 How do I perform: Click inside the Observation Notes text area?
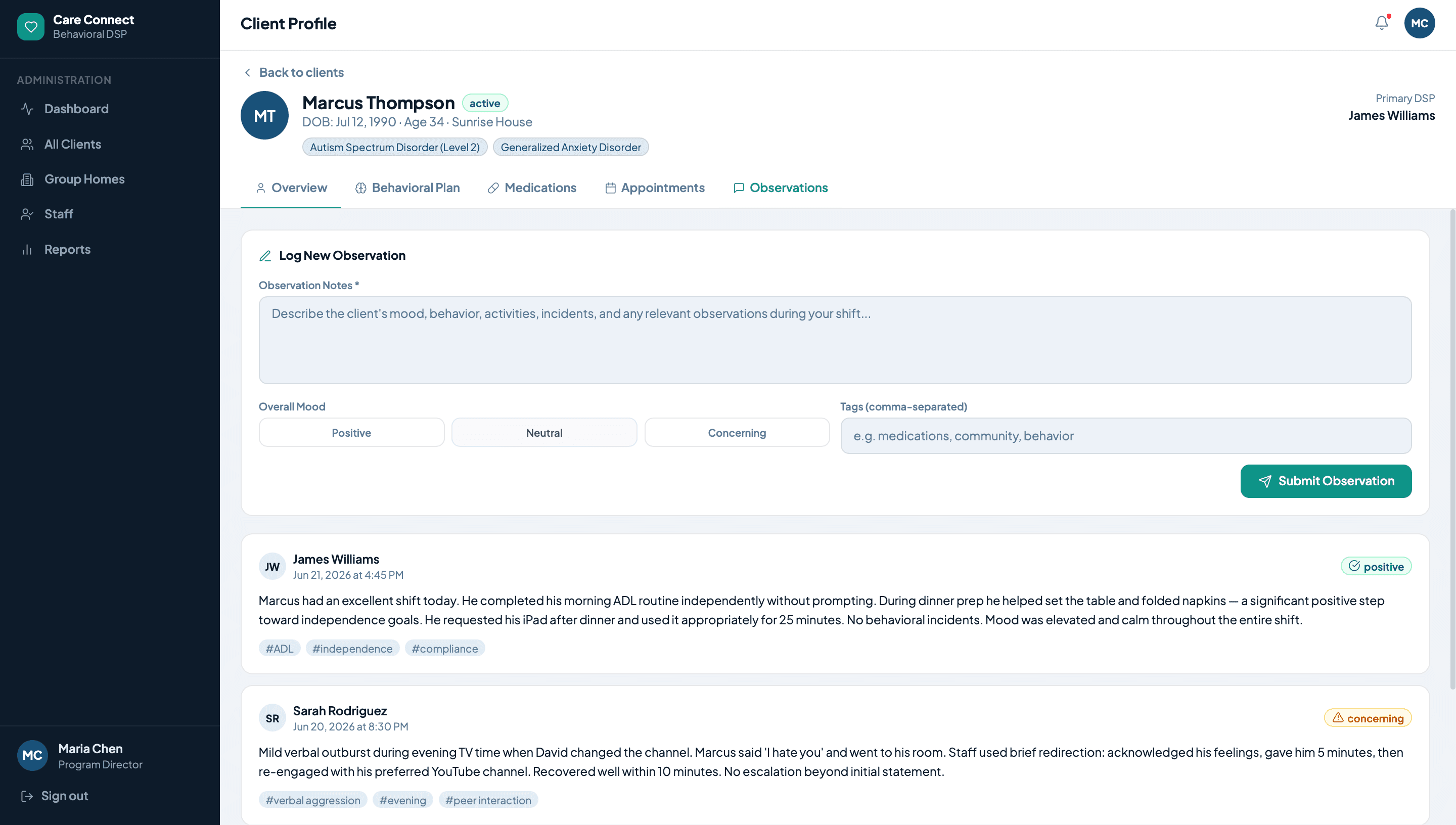coord(835,340)
